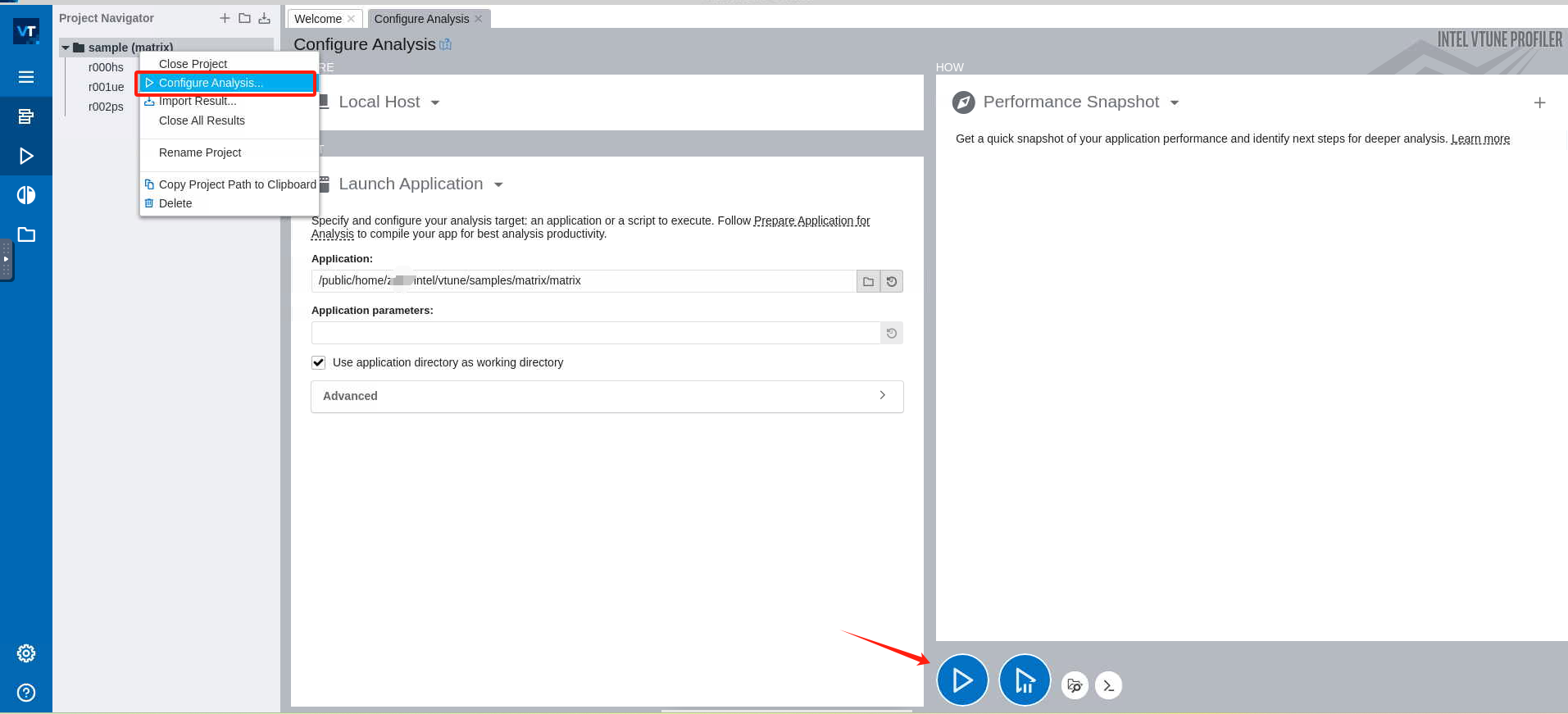Click the Configure Analysis play sidebar icon
This screenshot has height=714, width=1568.
(26, 156)
